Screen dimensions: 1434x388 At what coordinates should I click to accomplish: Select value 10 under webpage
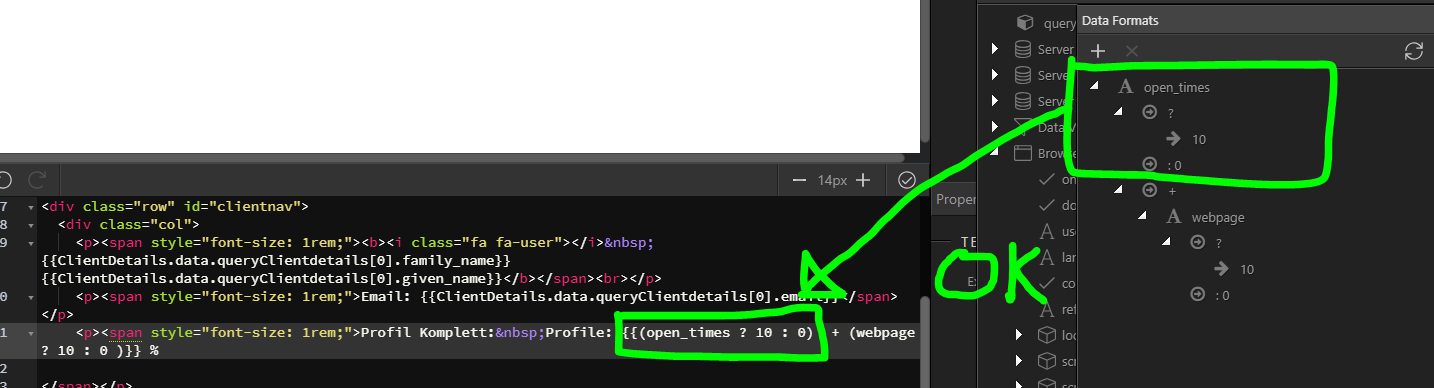click(x=1247, y=269)
